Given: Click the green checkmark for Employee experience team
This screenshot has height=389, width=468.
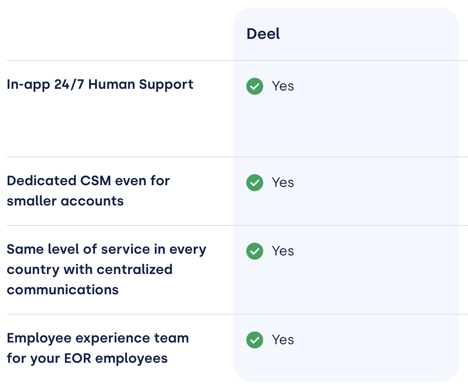Looking at the screenshot, I should click(x=255, y=340).
